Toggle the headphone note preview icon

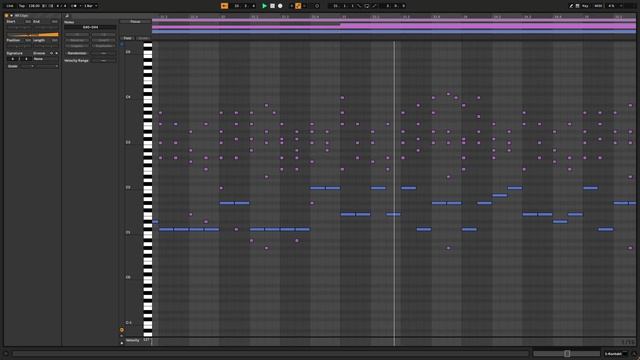coord(122,44)
